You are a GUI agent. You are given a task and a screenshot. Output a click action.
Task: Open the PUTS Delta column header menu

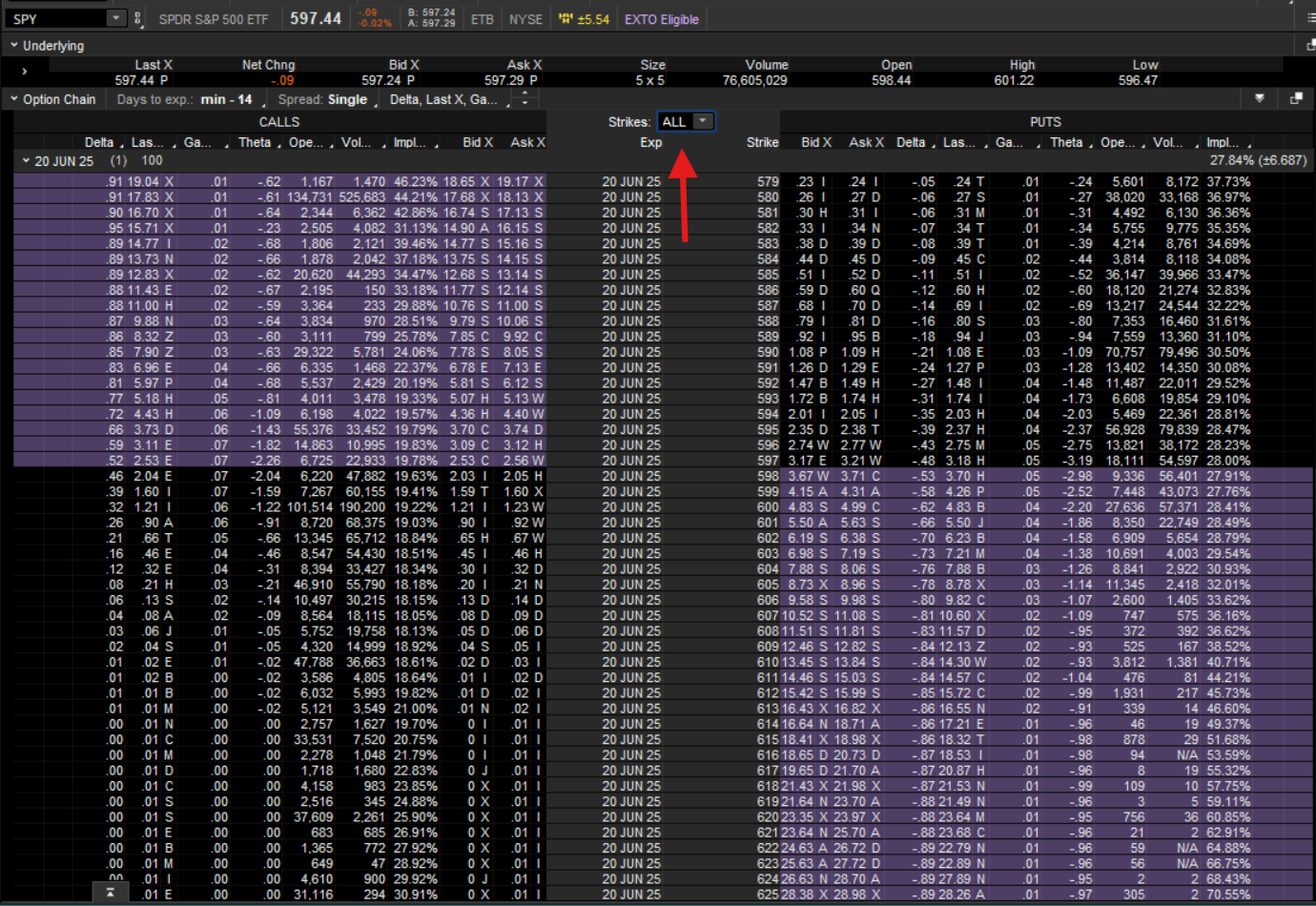934,144
